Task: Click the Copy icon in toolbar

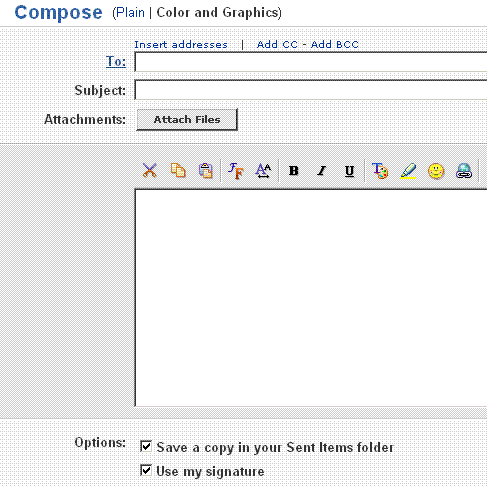Action: click(178, 171)
